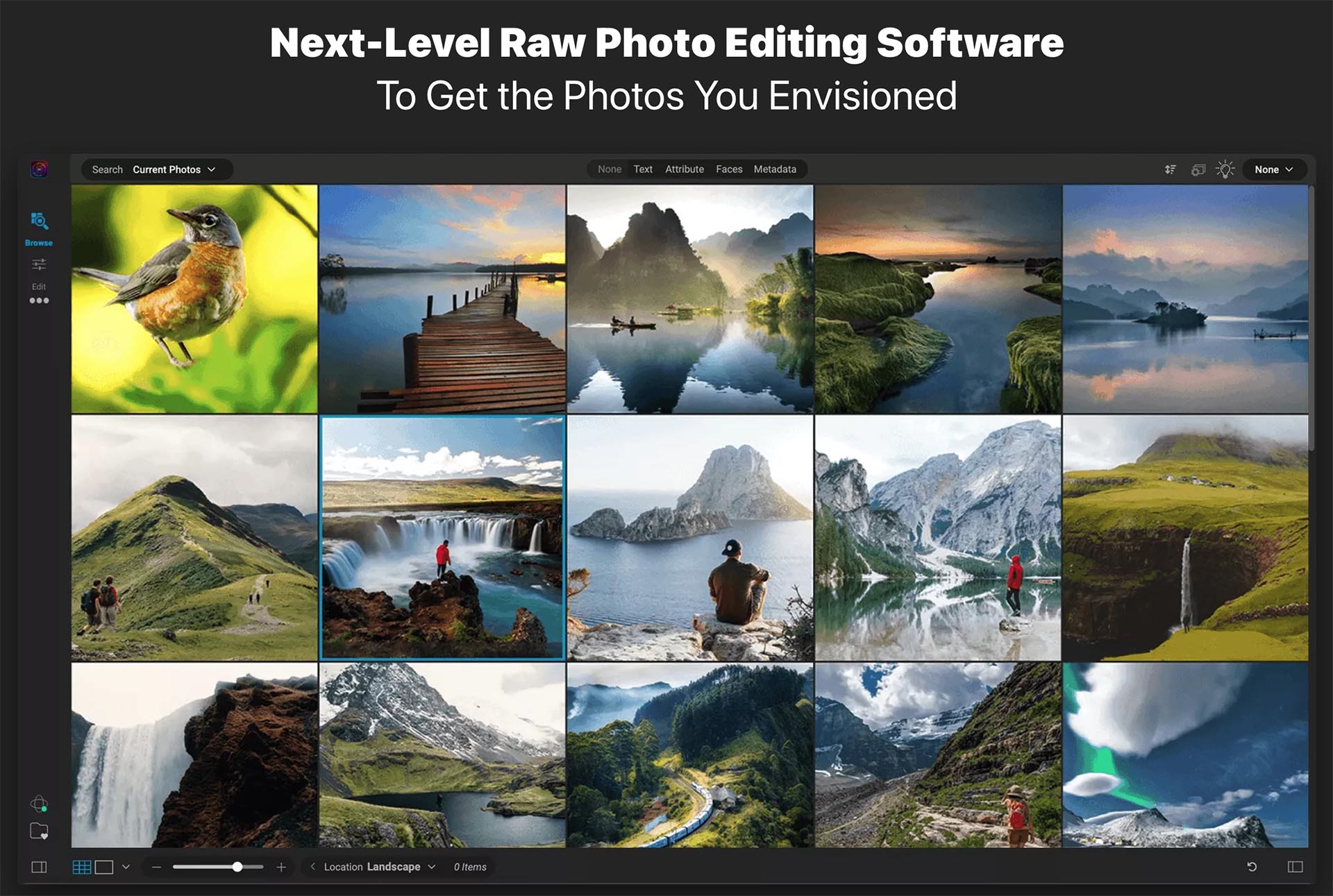Image resolution: width=1333 pixels, height=896 pixels.
Task: Click the lightbulb tips icon
Action: (1225, 169)
